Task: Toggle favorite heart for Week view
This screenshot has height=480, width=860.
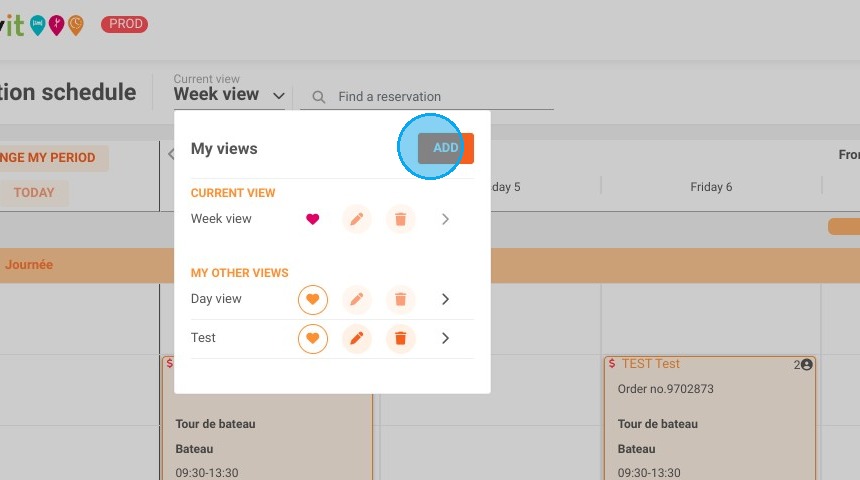Action: pyautogui.click(x=313, y=219)
